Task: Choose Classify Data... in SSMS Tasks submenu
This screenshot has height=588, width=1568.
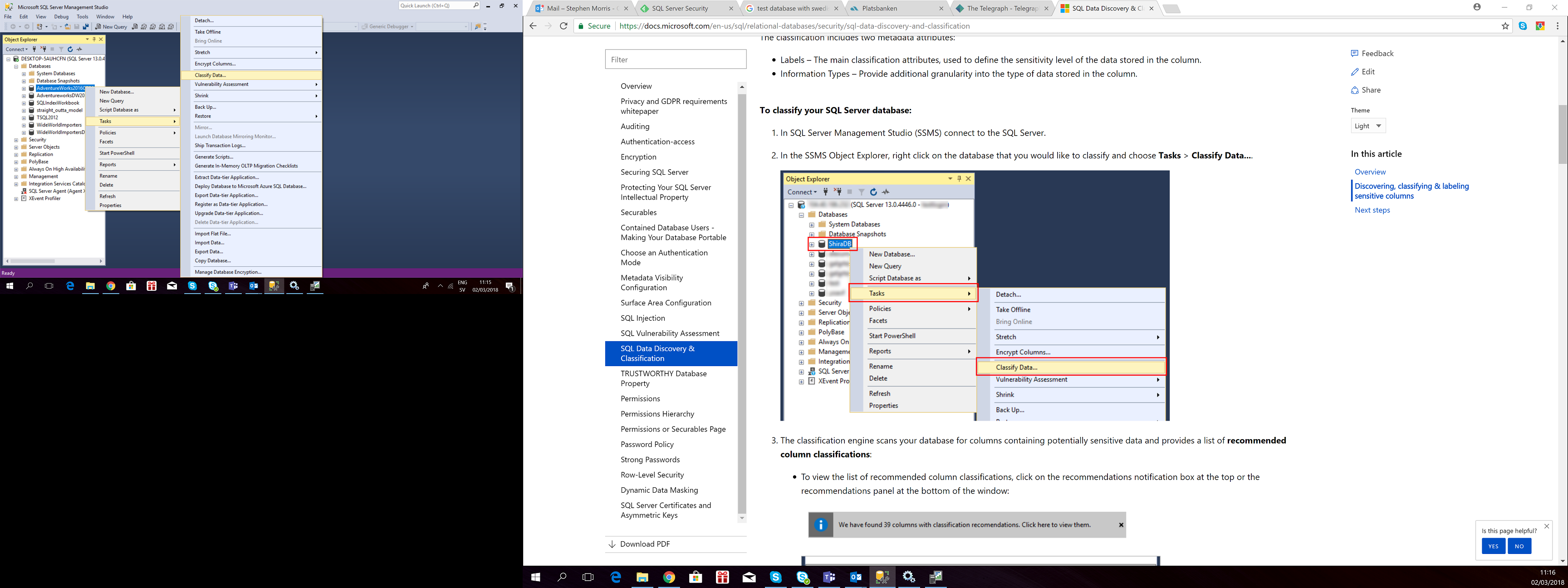Action: pos(251,75)
